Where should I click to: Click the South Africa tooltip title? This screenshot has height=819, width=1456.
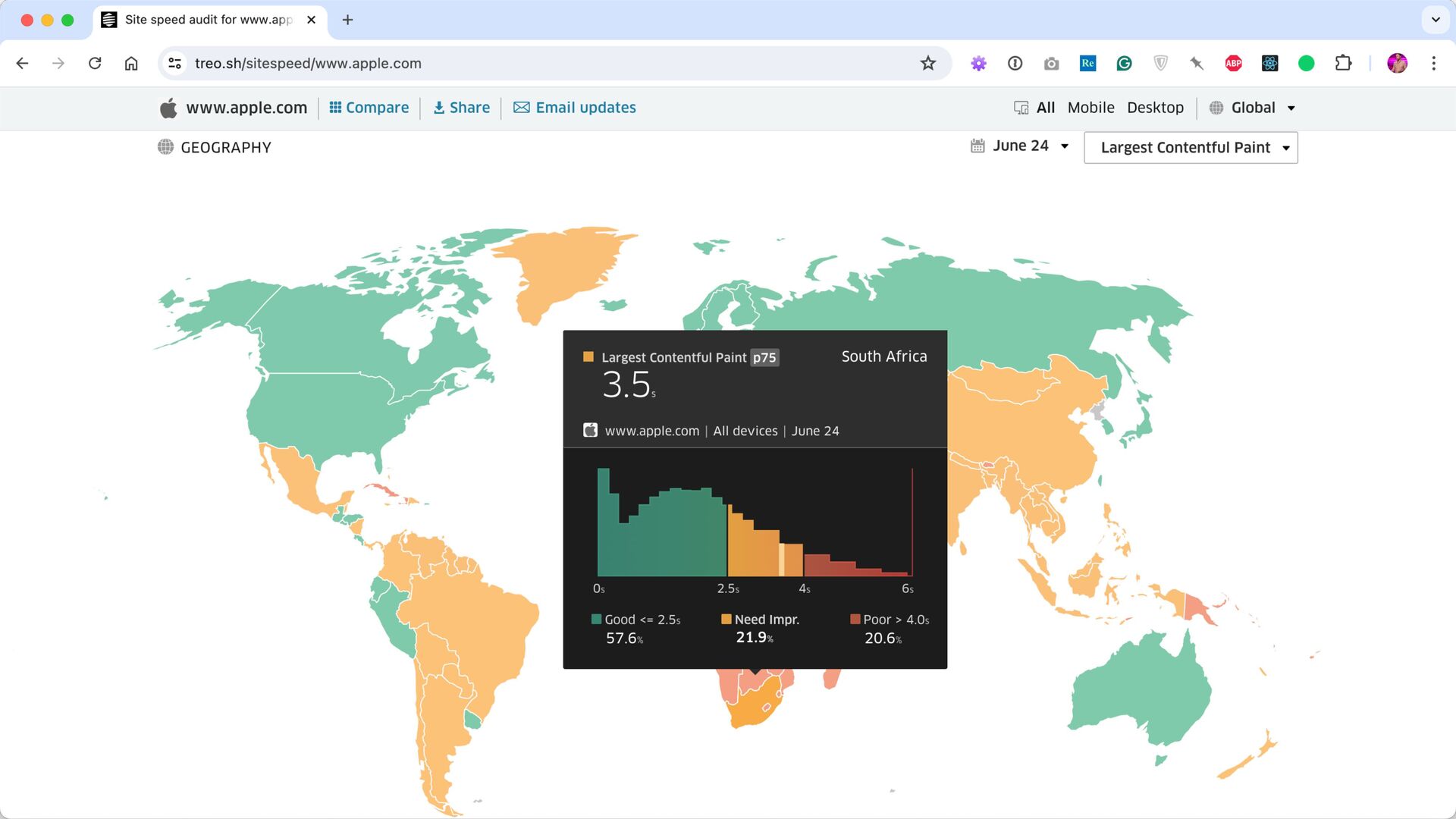coord(884,356)
